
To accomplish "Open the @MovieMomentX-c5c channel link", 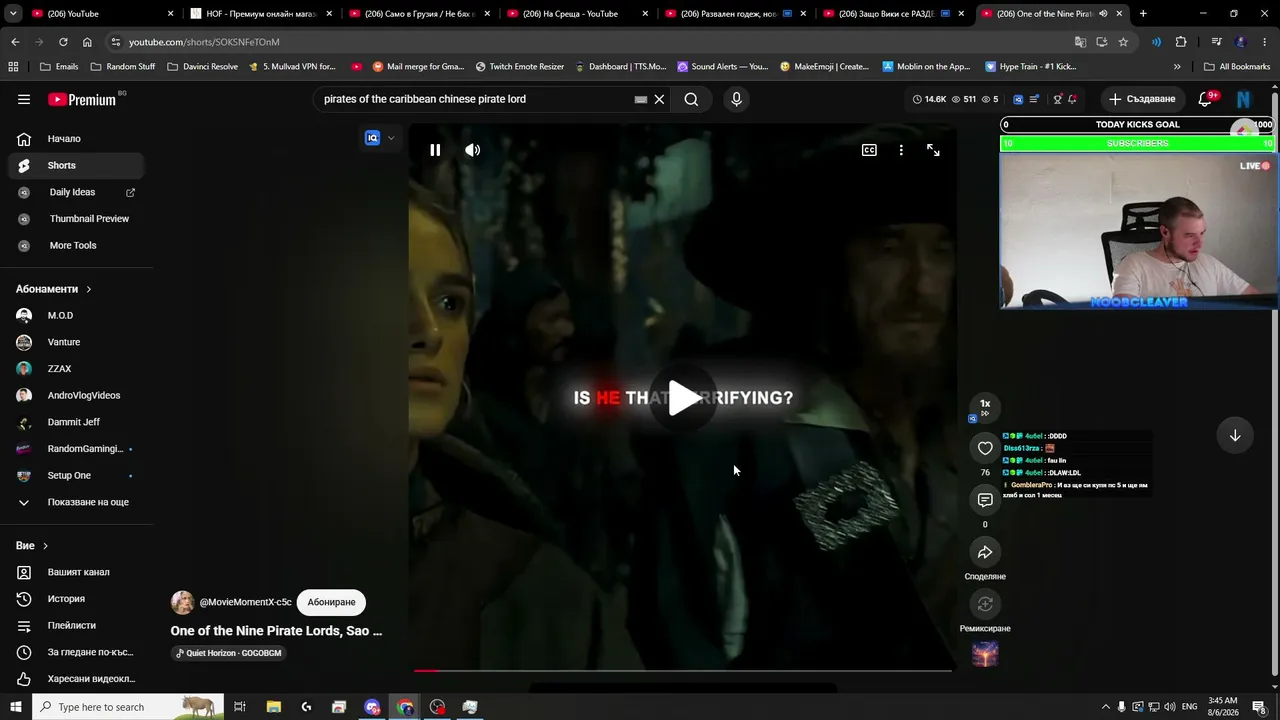I will point(246,602).
